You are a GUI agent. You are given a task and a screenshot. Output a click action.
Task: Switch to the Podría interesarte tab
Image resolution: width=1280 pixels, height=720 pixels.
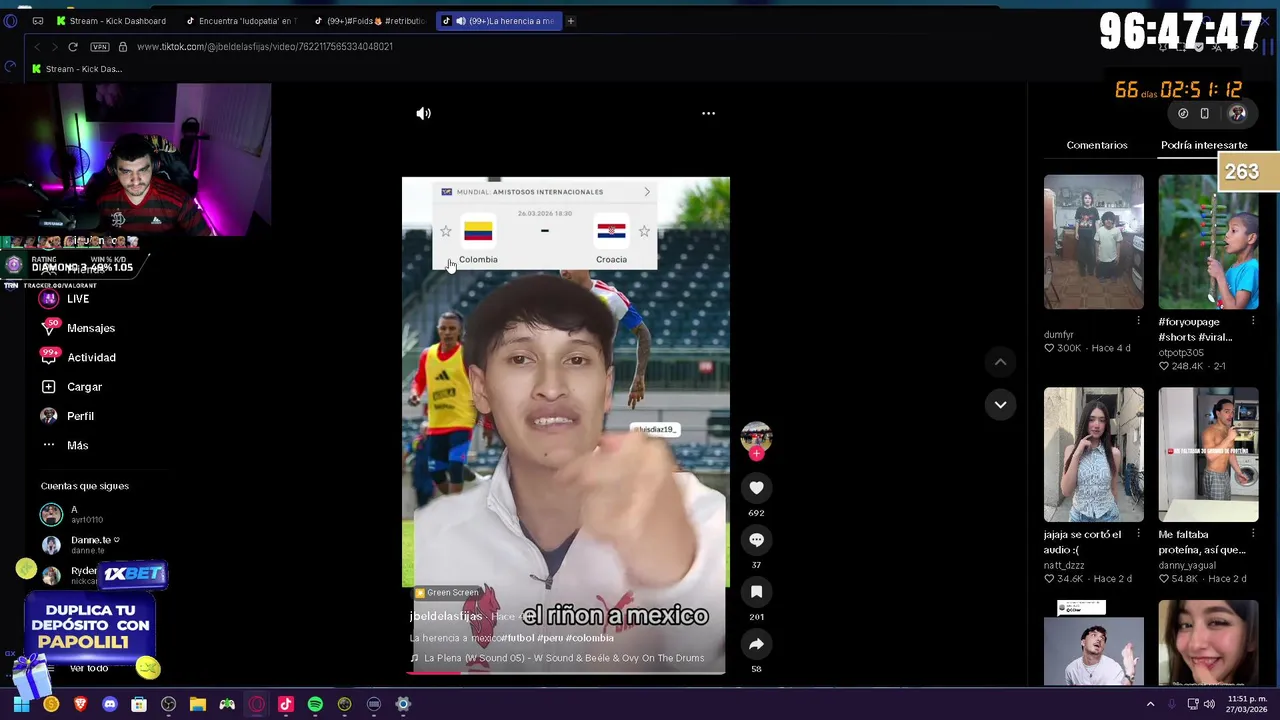point(1204,145)
